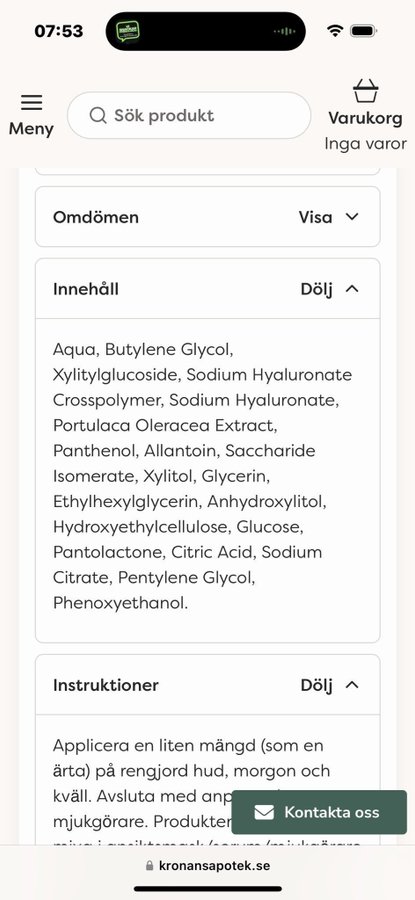Click the magnifier icon in search bar

[x=98, y=115]
